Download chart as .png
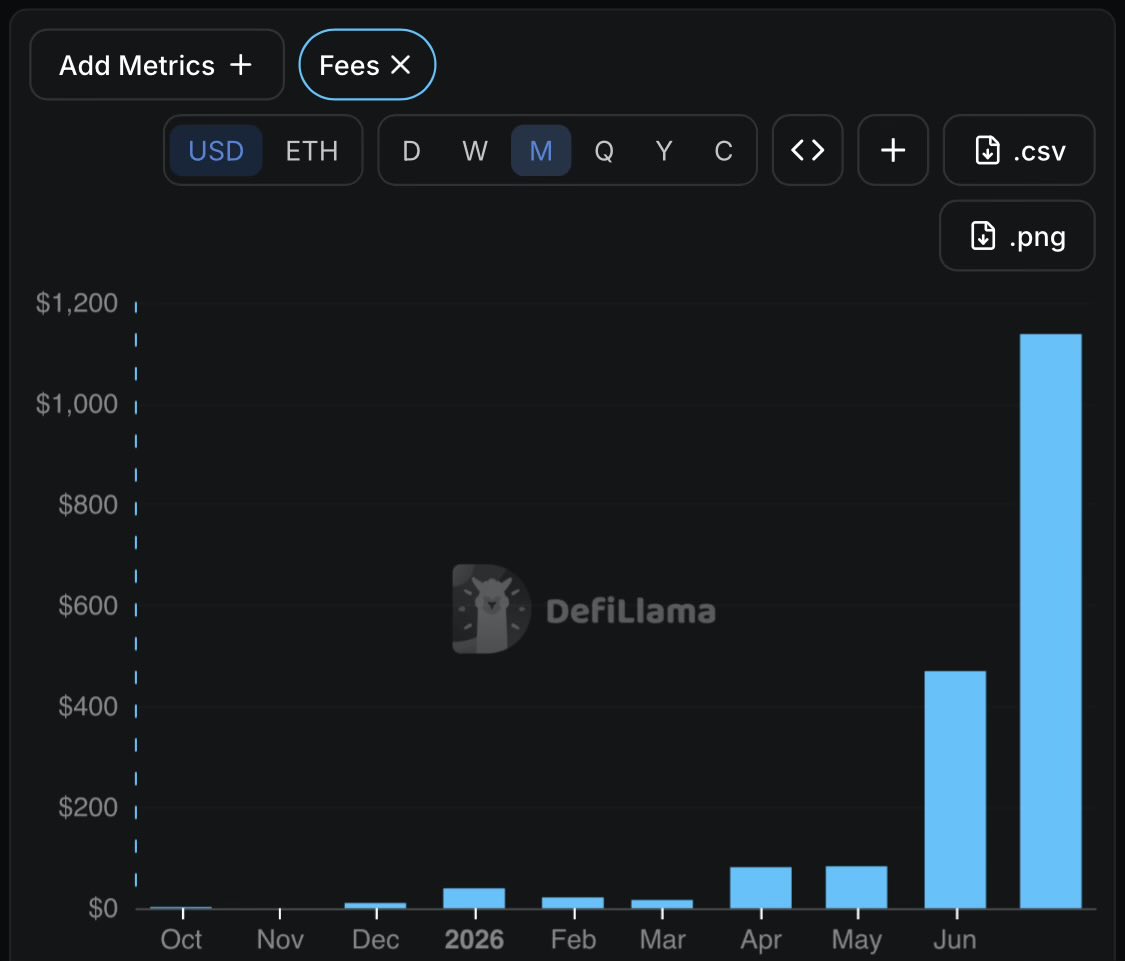Viewport: 1125px width, 961px height. [1017, 235]
